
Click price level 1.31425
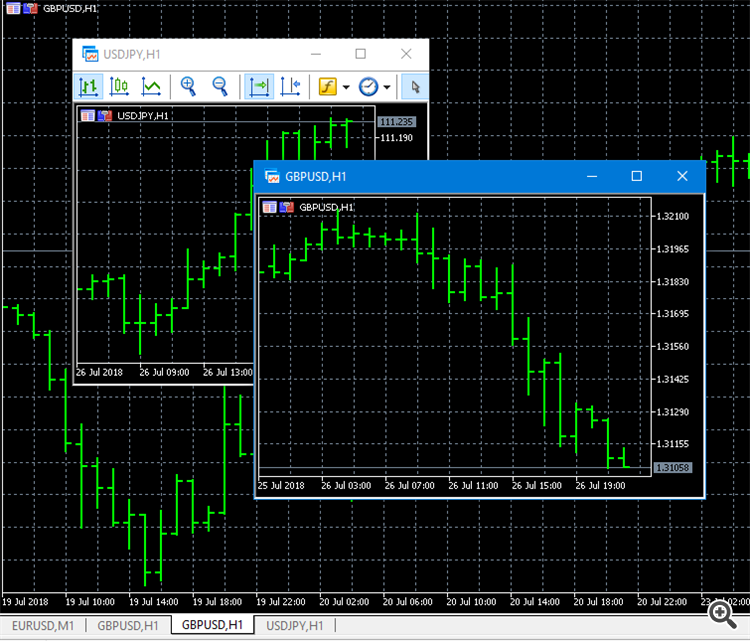click(x=673, y=379)
